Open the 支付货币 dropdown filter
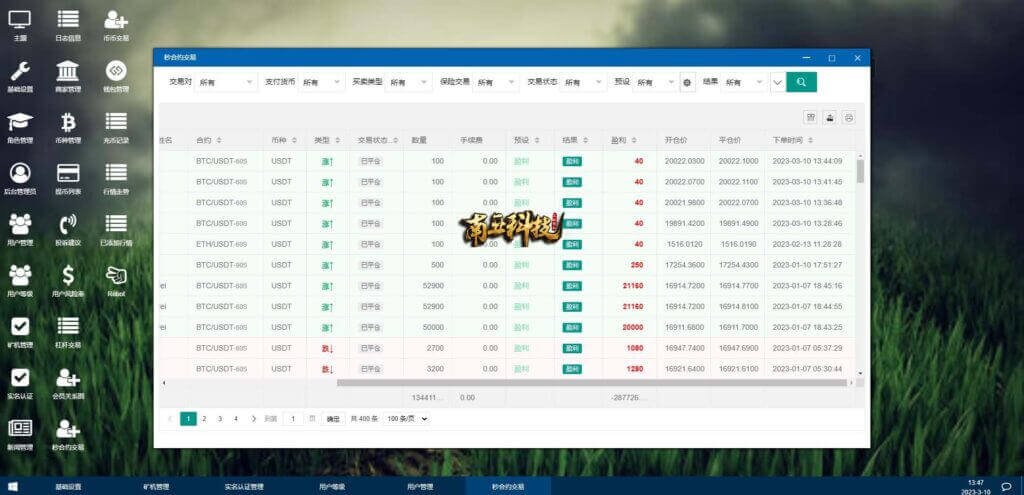The image size is (1024, 495). click(320, 82)
